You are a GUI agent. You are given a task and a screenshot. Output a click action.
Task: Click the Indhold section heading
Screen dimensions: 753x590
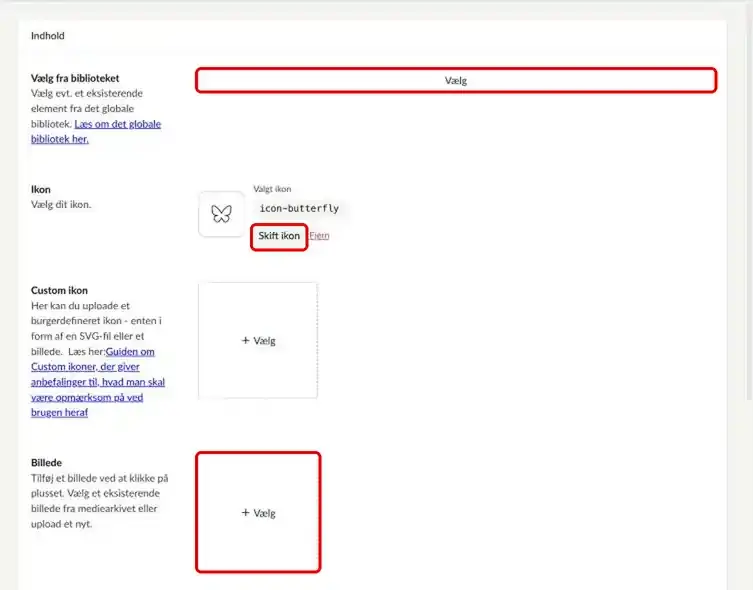(x=48, y=36)
